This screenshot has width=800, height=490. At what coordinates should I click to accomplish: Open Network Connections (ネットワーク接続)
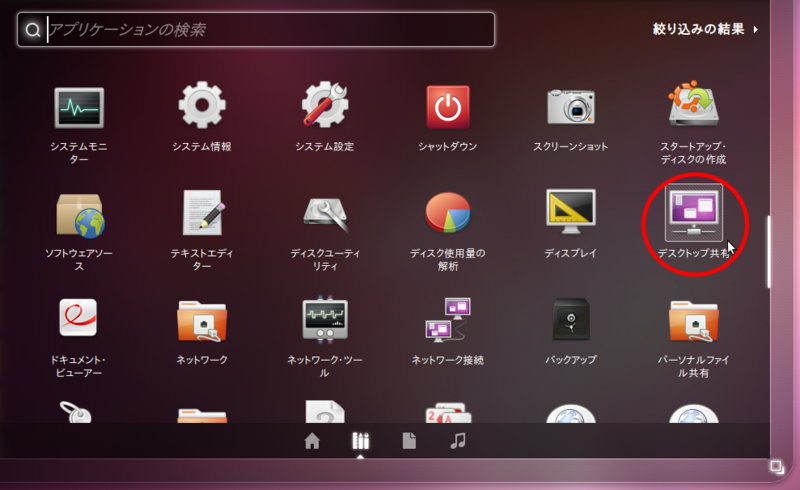pyautogui.click(x=448, y=320)
